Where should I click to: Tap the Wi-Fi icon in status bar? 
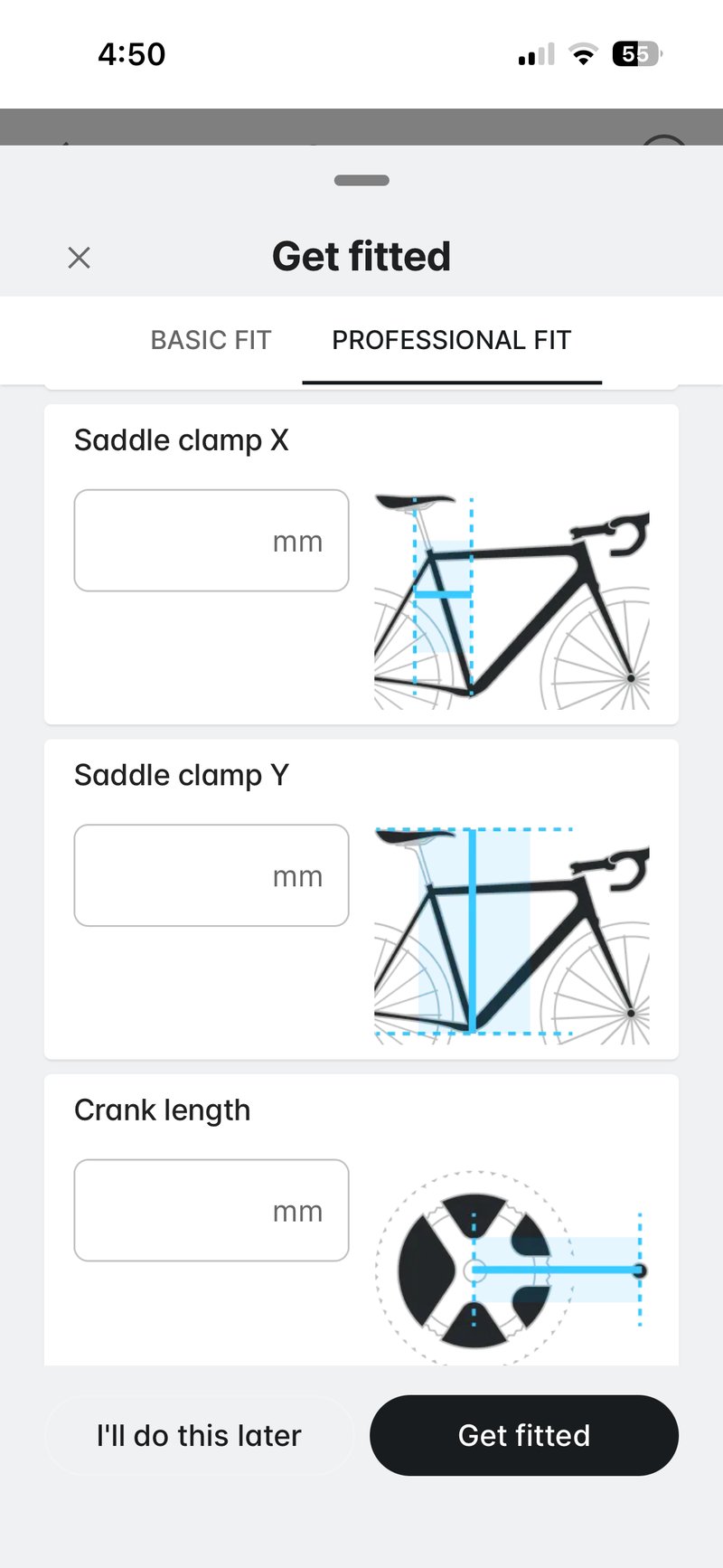coord(584,55)
